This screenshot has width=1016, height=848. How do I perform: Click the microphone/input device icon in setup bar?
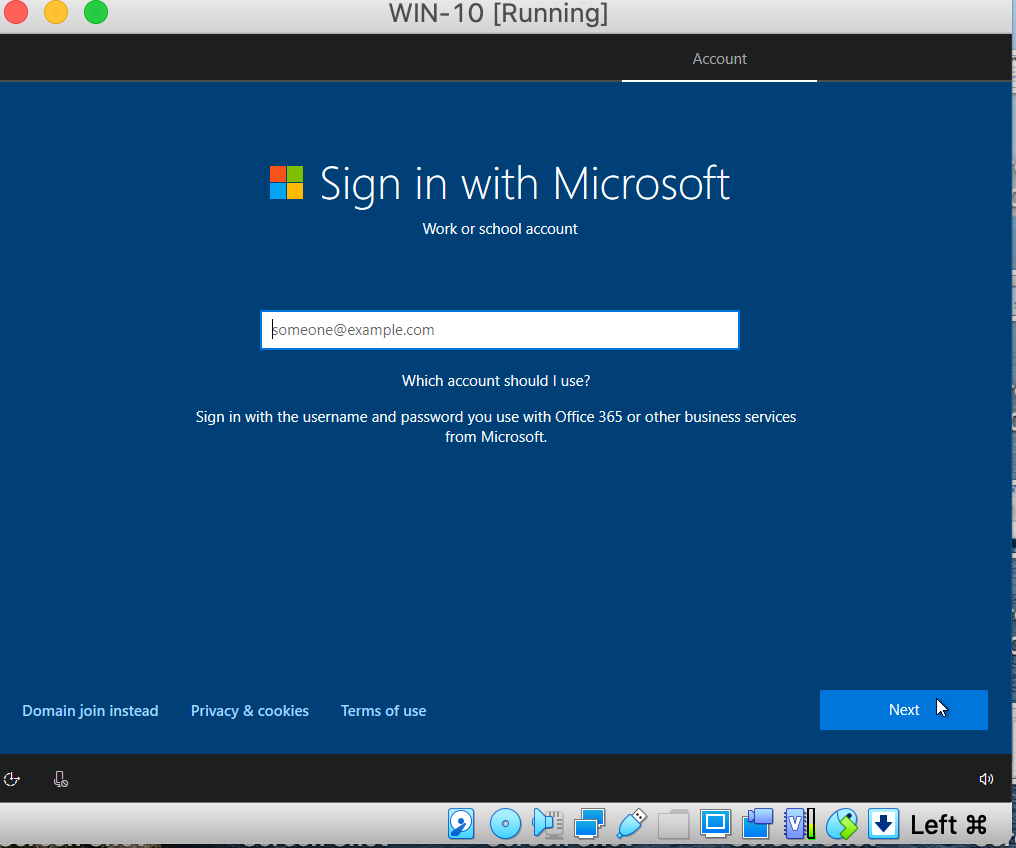pos(60,779)
